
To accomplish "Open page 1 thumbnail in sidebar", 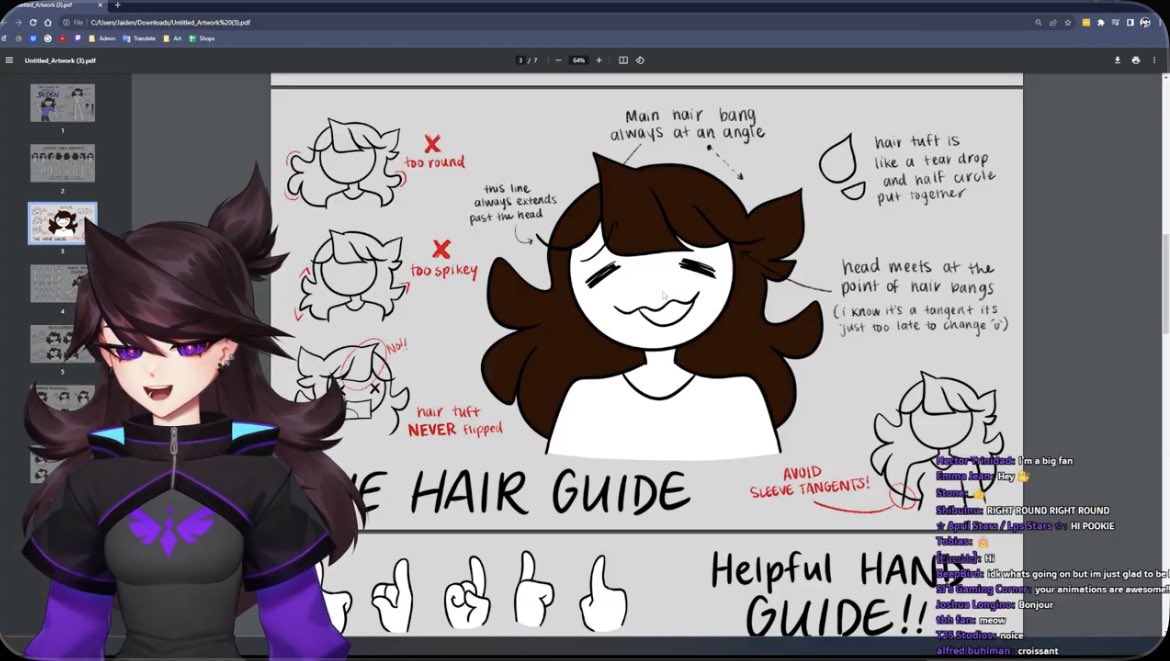I will (x=62, y=102).
